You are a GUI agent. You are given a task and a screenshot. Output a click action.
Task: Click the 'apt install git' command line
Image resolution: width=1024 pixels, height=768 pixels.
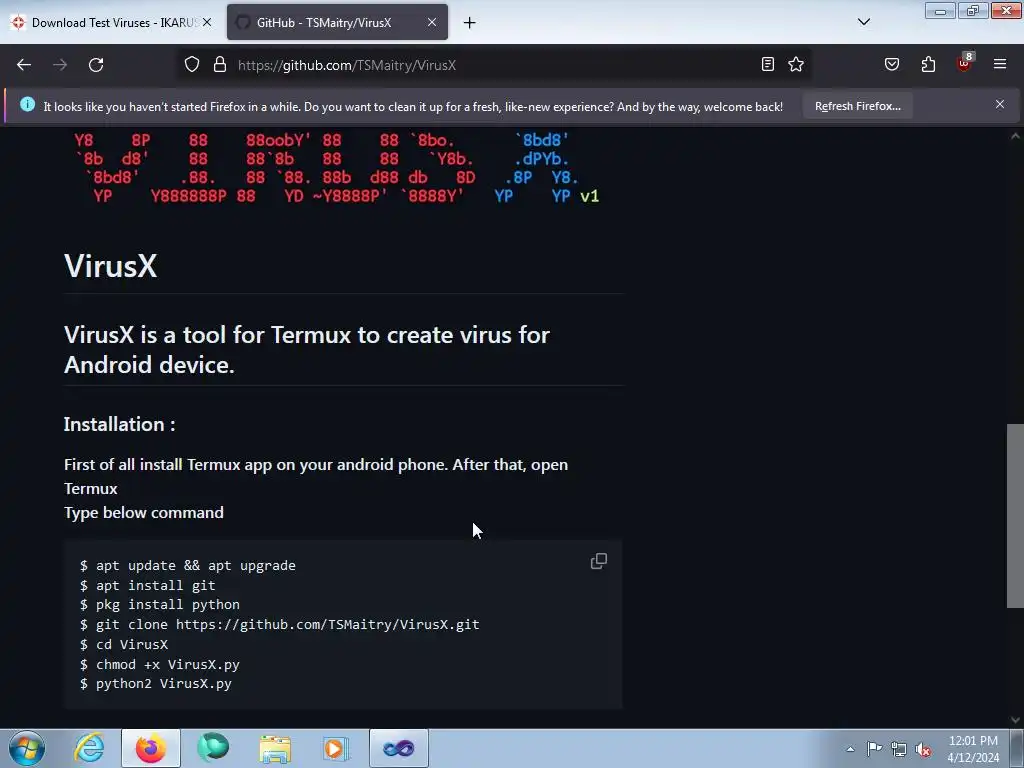(148, 585)
